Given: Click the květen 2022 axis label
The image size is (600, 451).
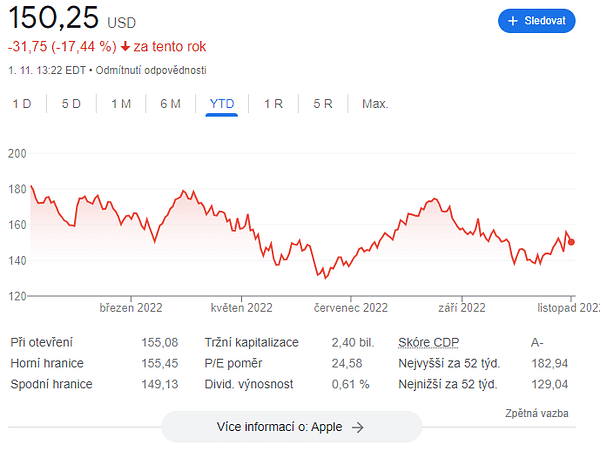Looking at the screenshot, I should click(x=241, y=308).
